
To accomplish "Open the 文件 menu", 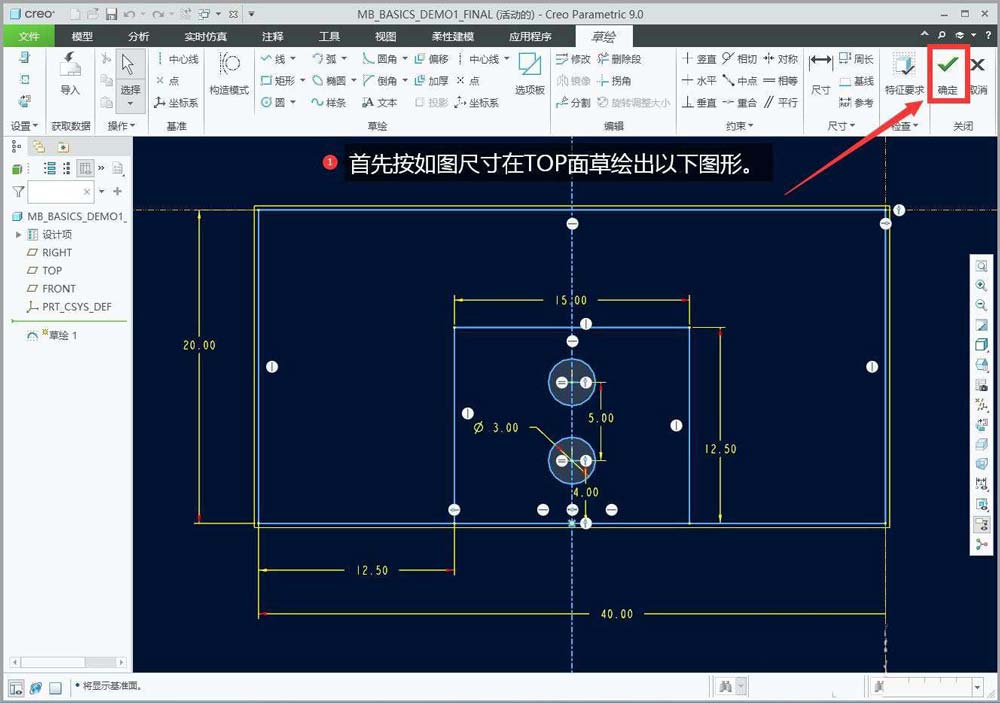I will [29, 36].
